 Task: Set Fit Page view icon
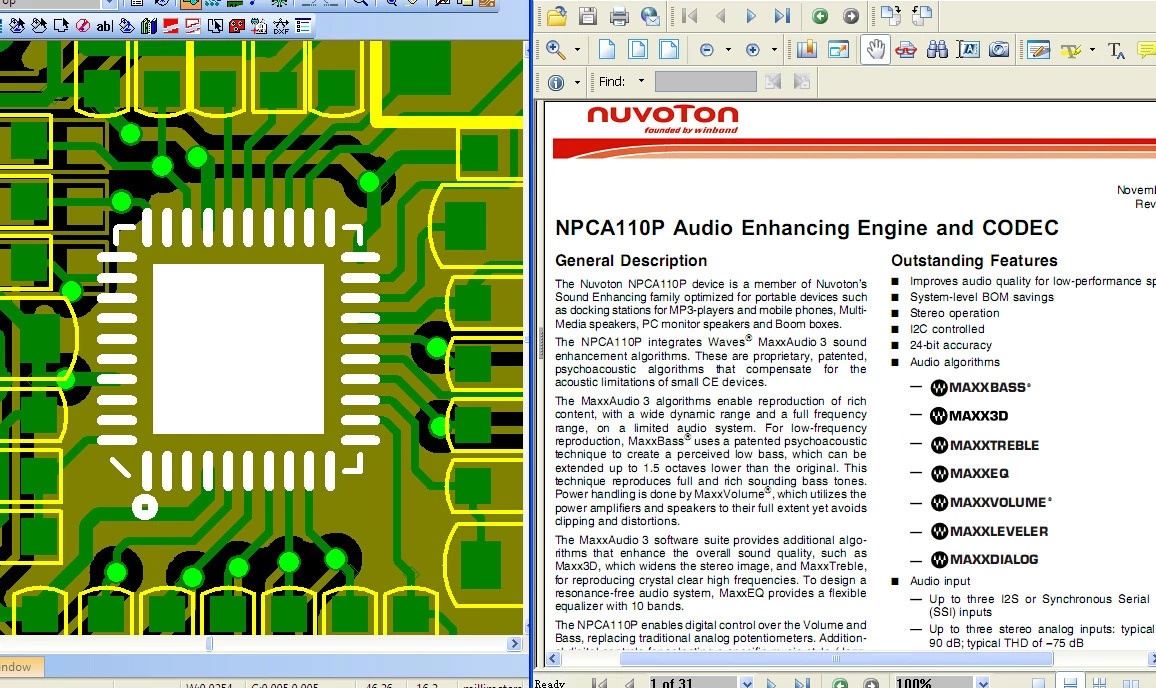(x=638, y=49)
